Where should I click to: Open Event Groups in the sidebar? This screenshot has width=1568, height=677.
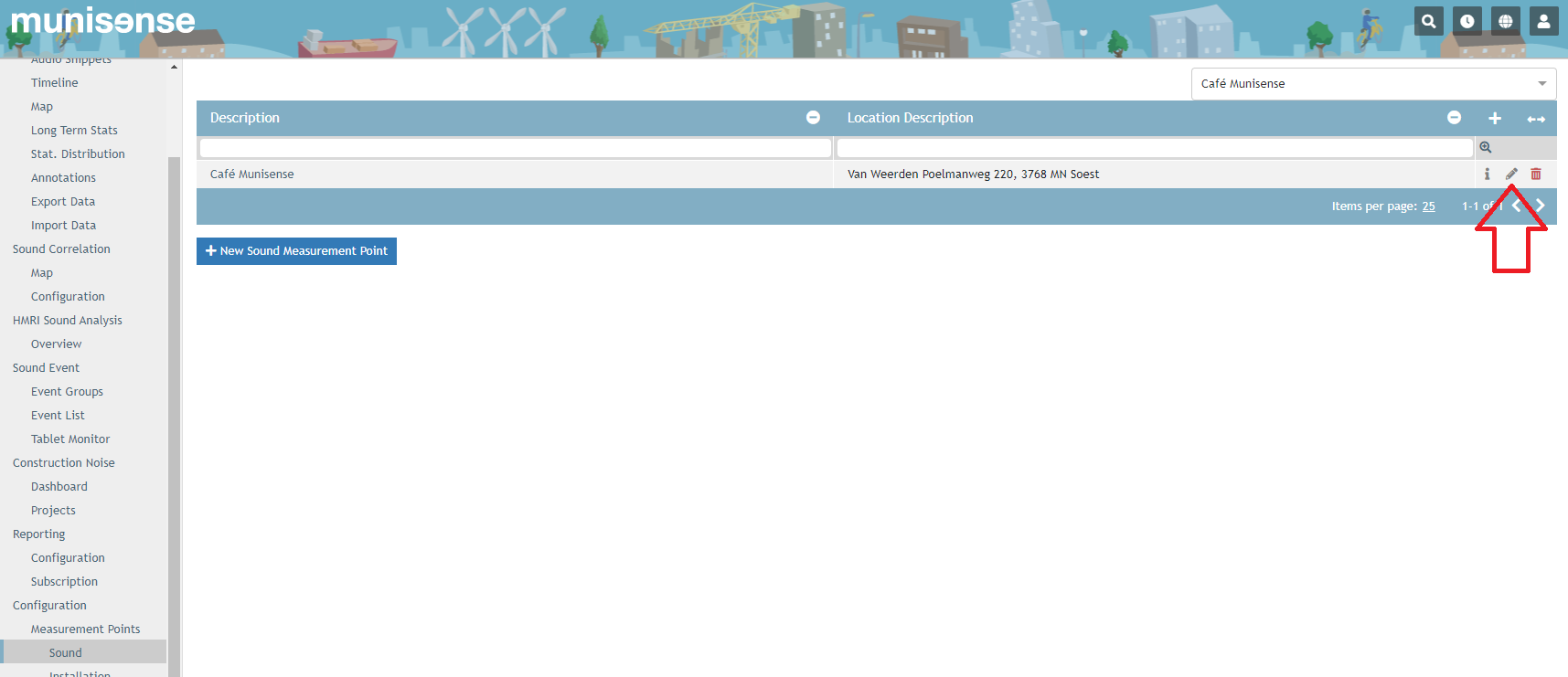pyautogui.click(x=67, y=392)
